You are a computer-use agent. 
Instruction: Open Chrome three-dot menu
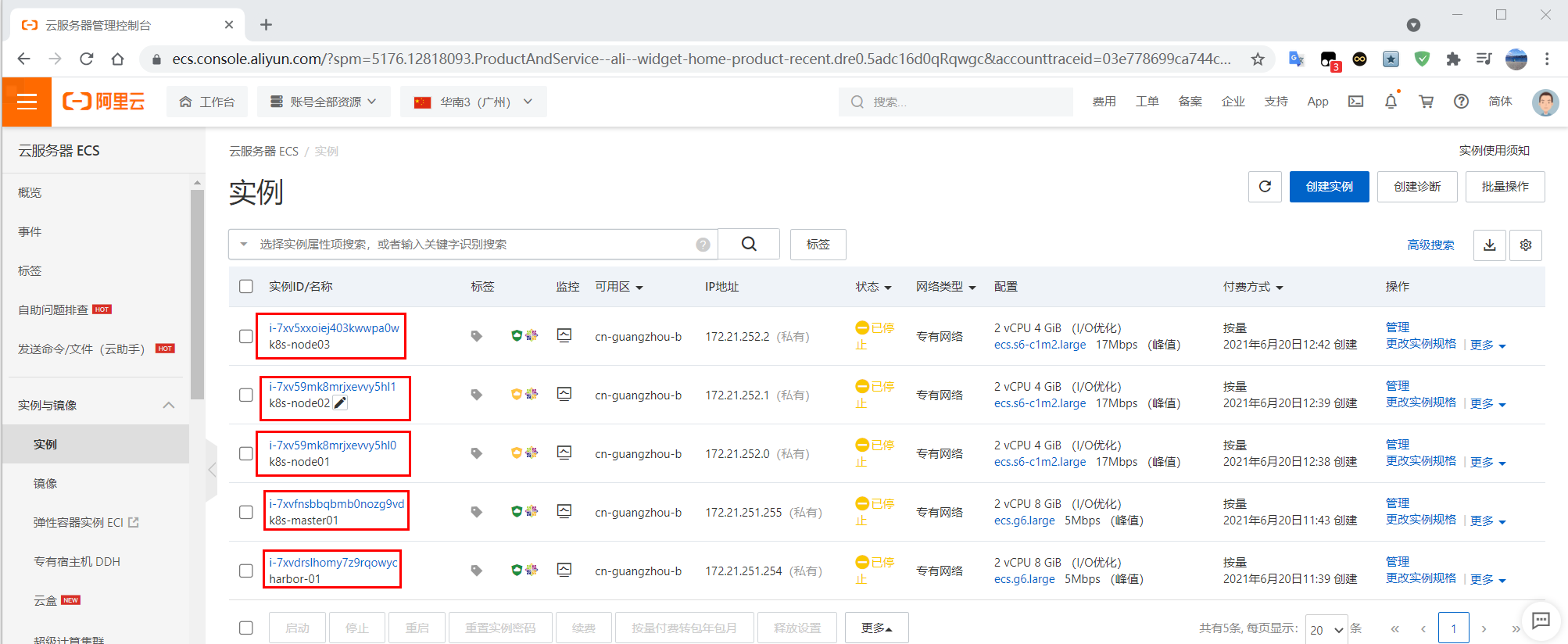1547,59
